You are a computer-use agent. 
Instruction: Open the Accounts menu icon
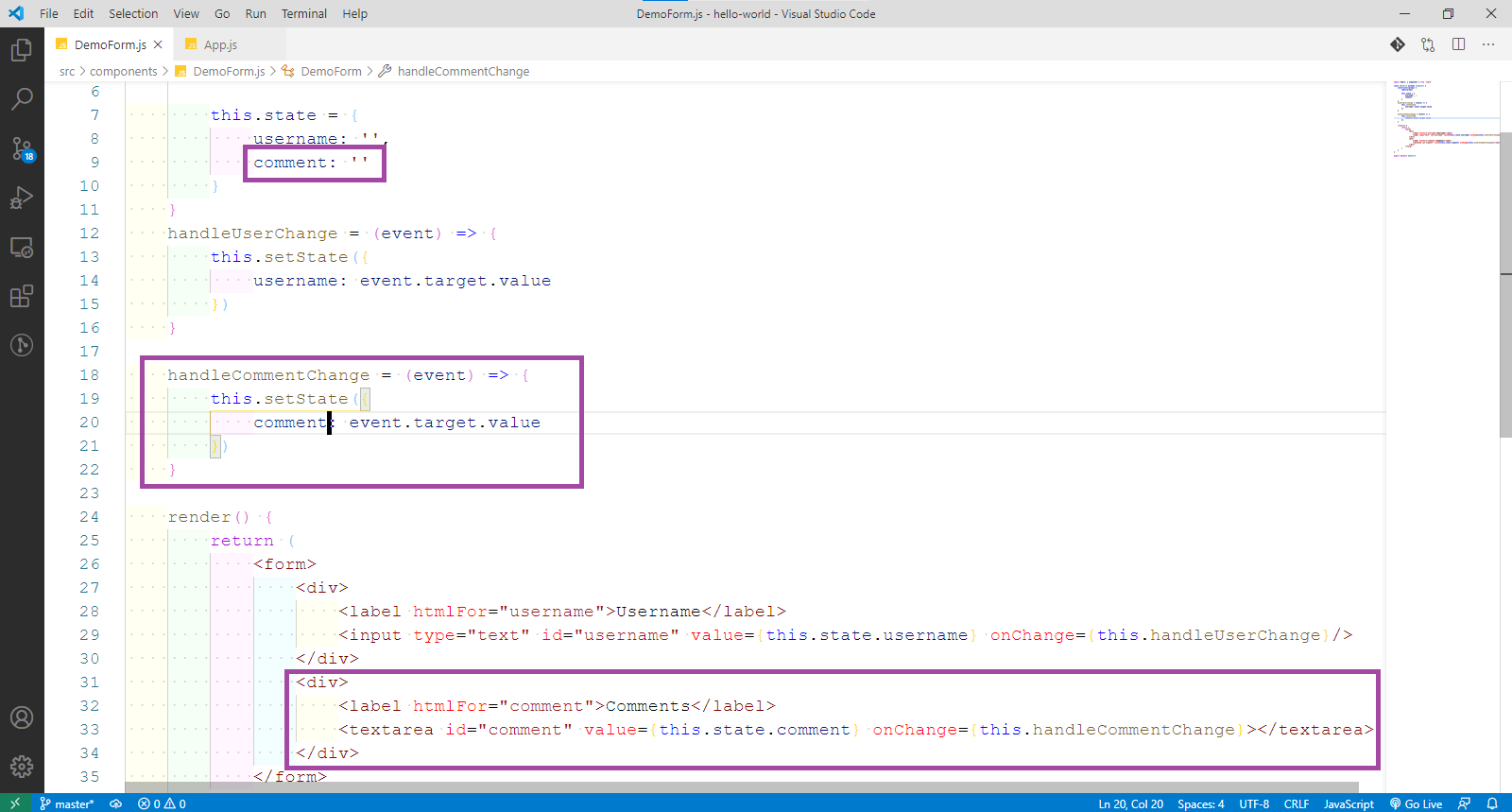click(x=22, y=717)
